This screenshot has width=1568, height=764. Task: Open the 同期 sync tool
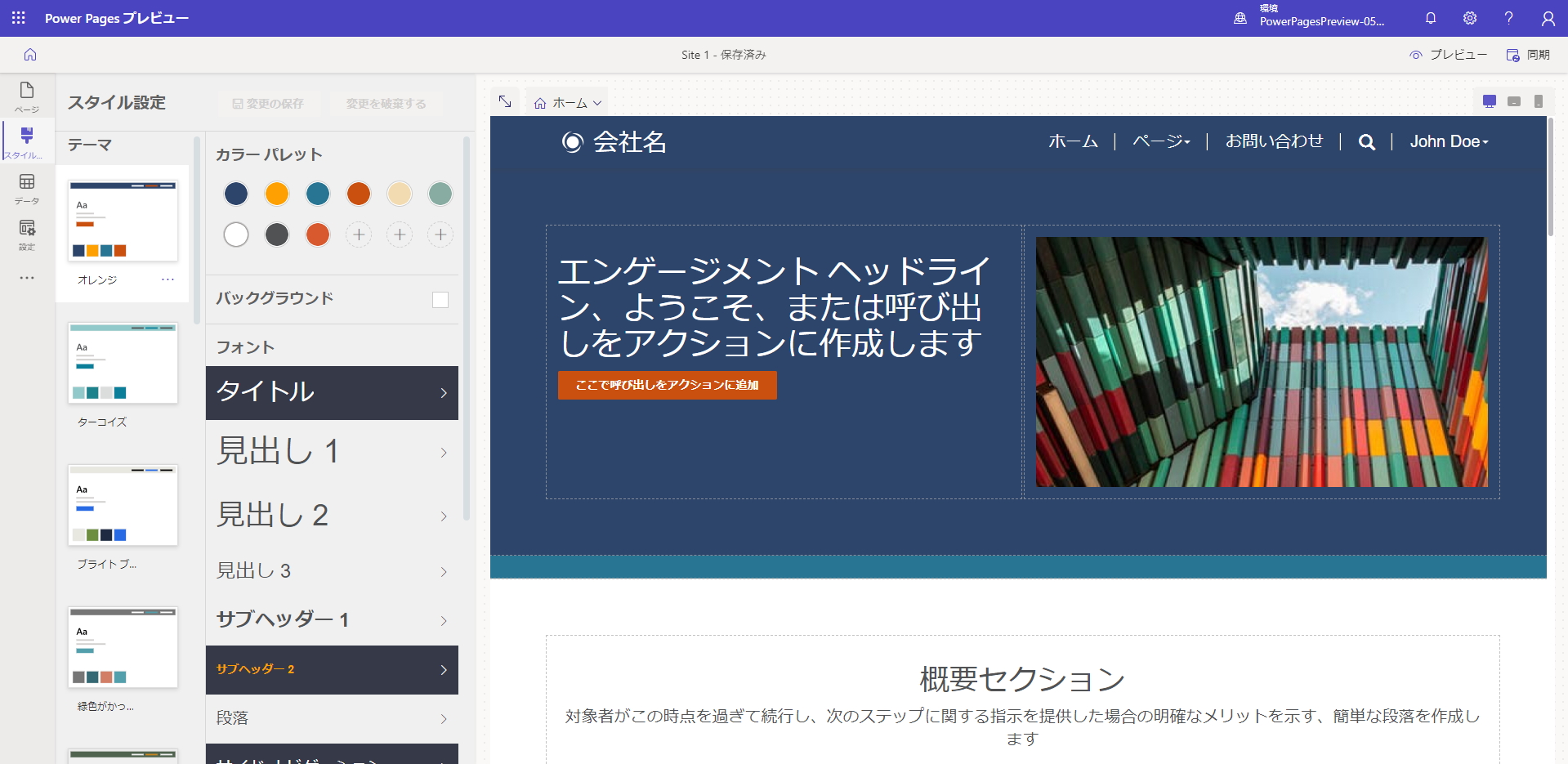click(x=1527, y=55)
